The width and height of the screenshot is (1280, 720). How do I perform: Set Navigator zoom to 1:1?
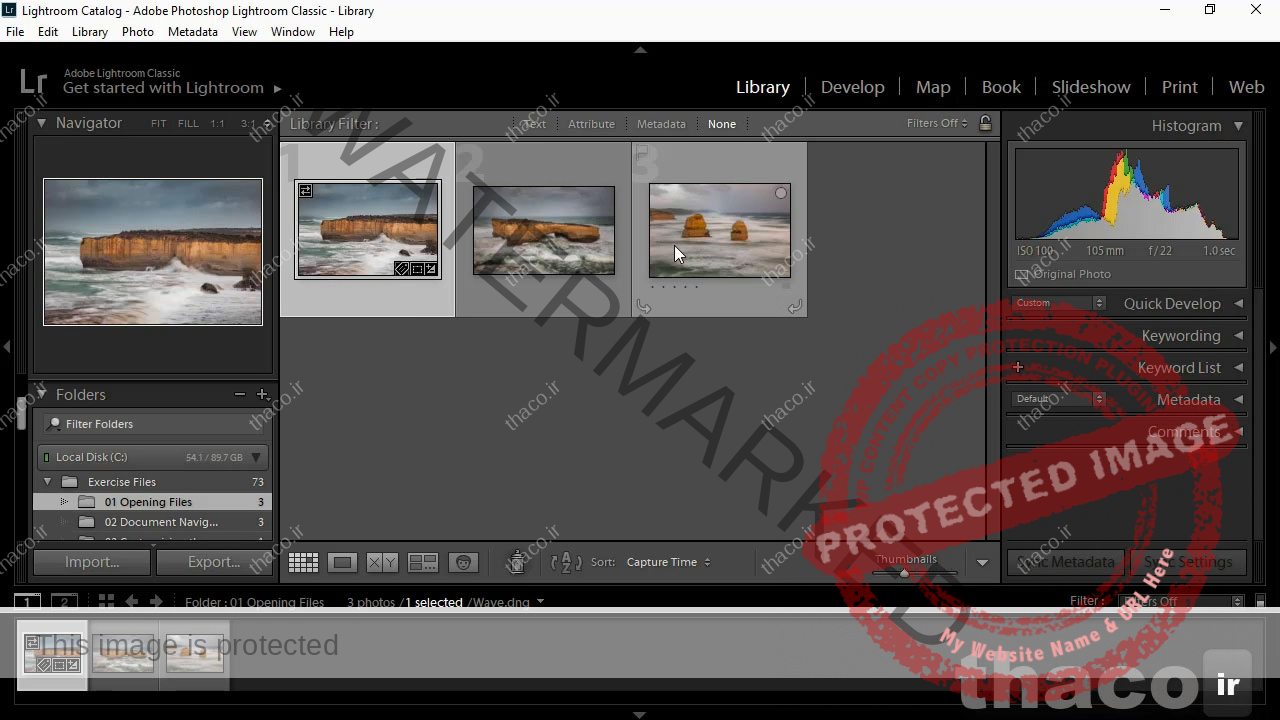pyautogui.click(x=217, y=124)
